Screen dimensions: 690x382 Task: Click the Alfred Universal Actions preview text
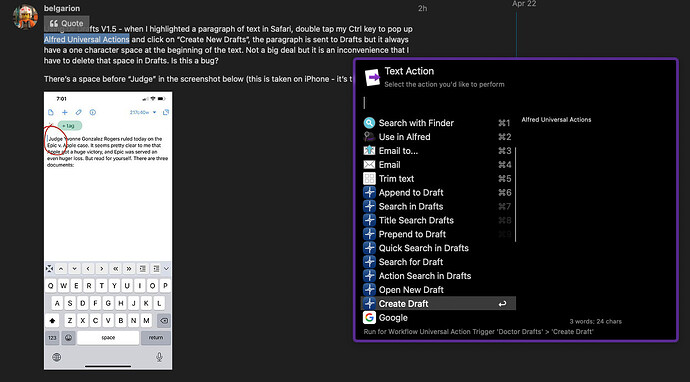tap(556, 120)
